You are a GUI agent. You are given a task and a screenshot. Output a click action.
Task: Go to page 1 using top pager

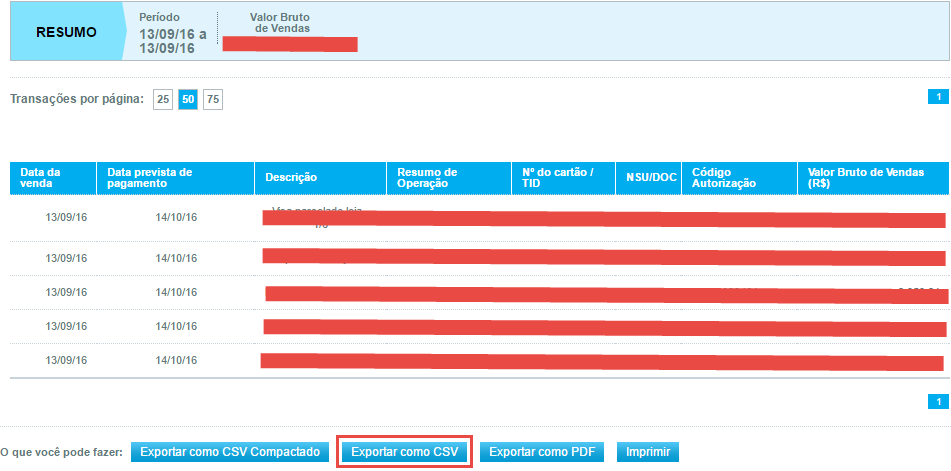click(938, 97)
